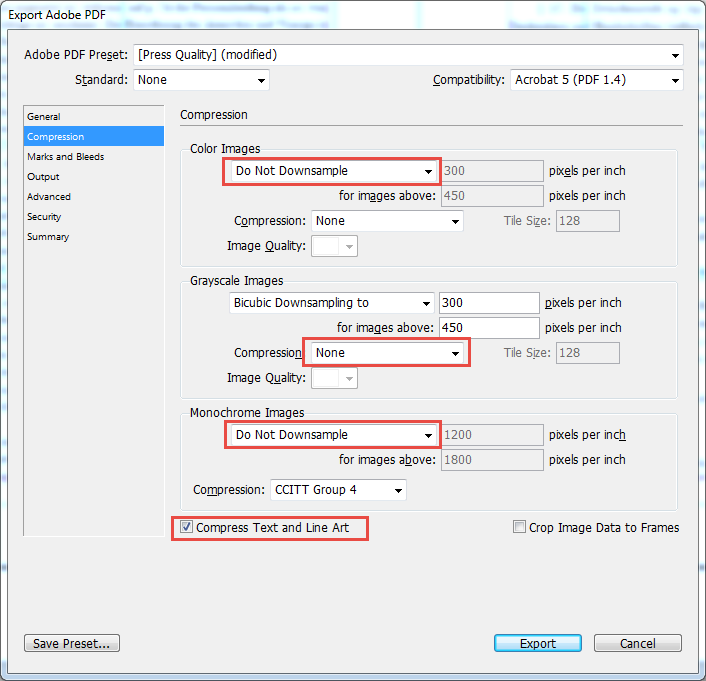The height and width of the screenshot is (681, 706).
Task: Select the Summary panel in sidebar
Action: point(94,237)
